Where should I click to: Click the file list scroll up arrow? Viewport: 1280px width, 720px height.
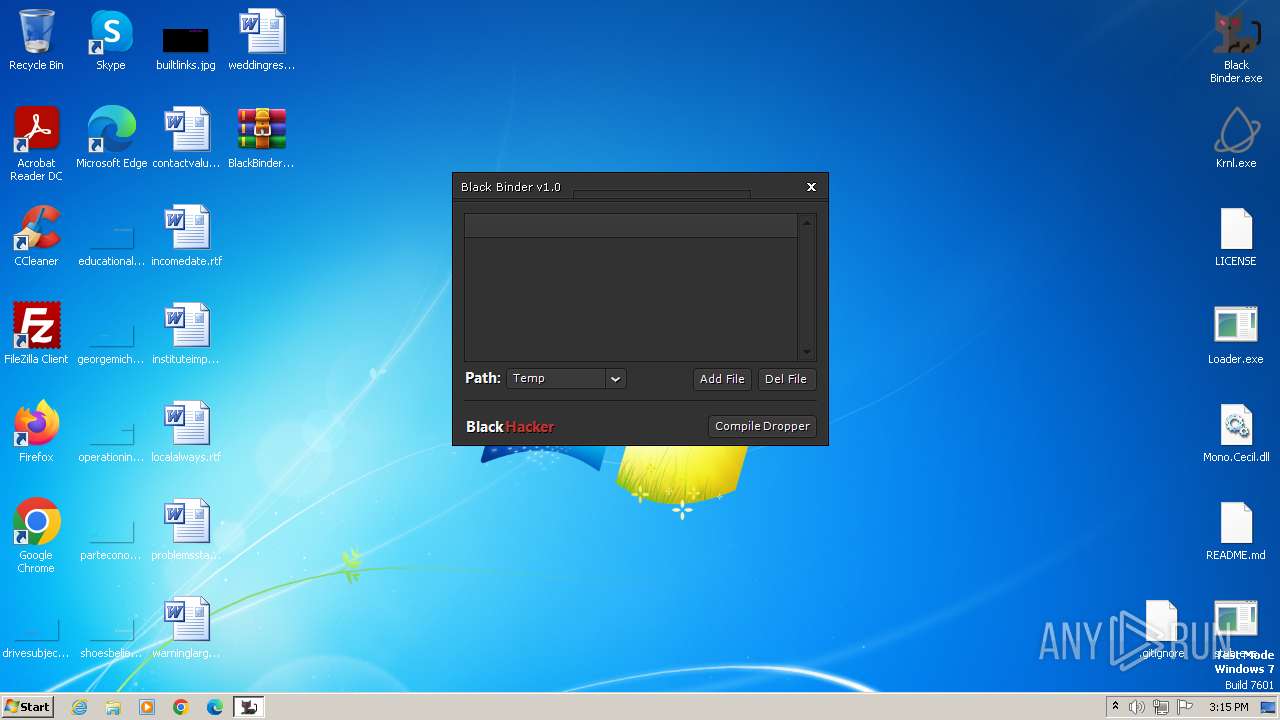[807, 222]
